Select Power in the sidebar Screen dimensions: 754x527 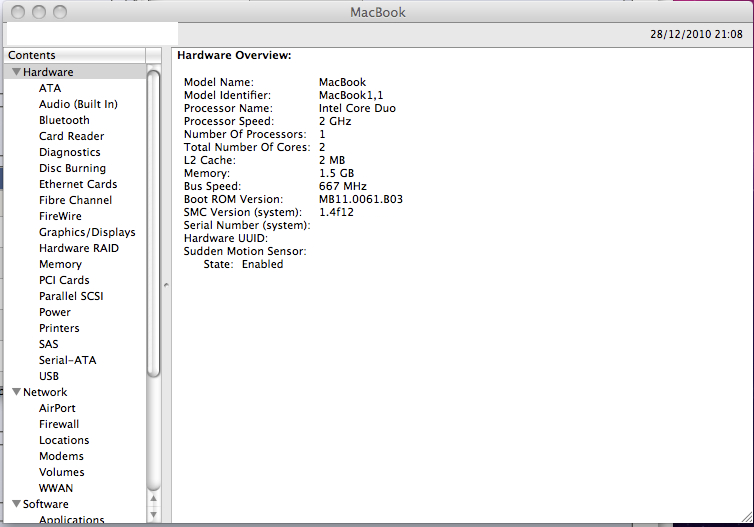pyautogui.click(x=55, y=312)
